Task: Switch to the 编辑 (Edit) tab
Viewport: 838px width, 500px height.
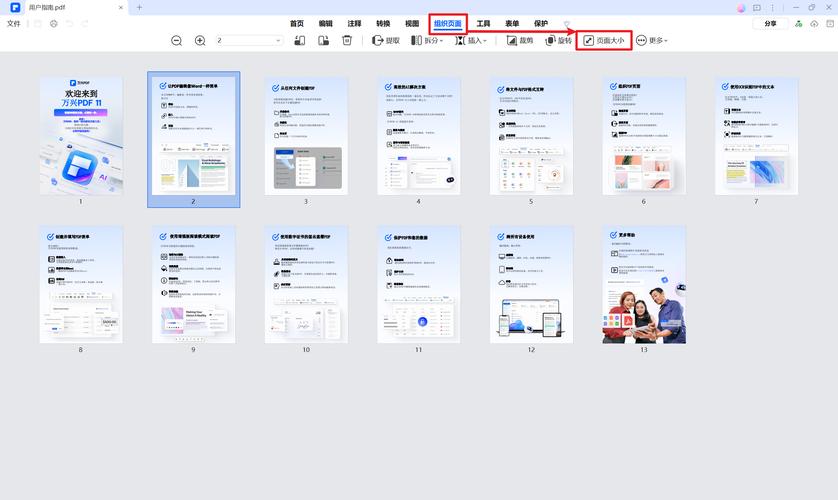Action: (326, 23)
